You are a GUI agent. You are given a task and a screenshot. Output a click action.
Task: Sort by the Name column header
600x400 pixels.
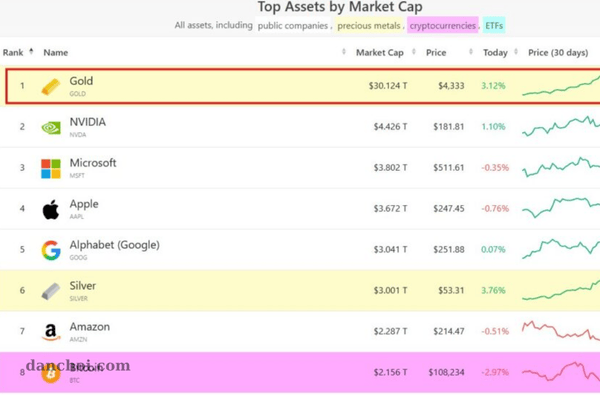[56, 52]
